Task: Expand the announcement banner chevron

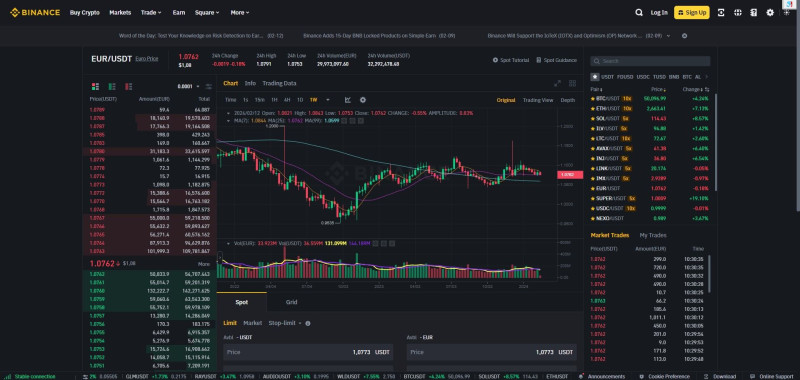Action: coord(668,36)
